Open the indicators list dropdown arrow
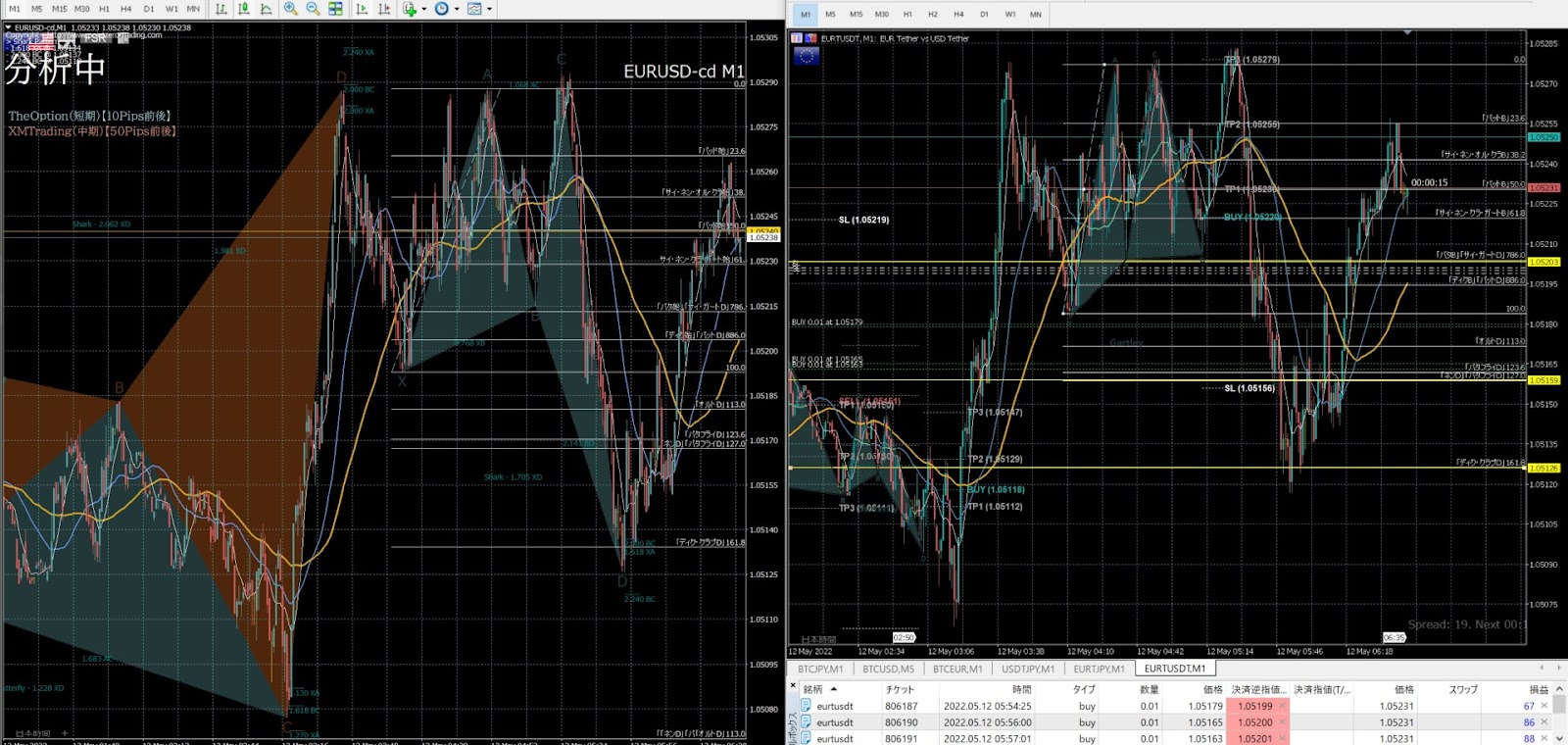 424,9
